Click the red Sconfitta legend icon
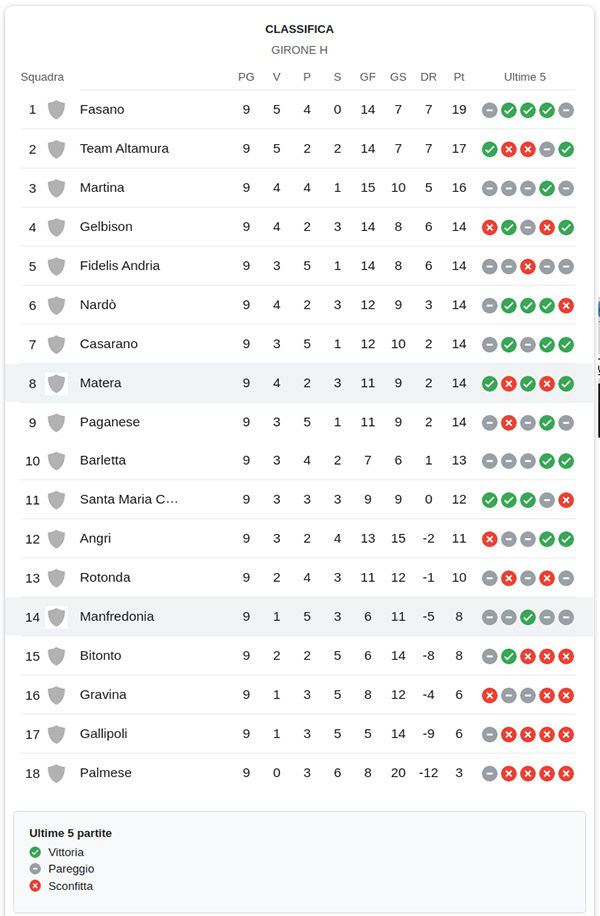This screenshot has width=600, height=916. click(x=35, y=886)
